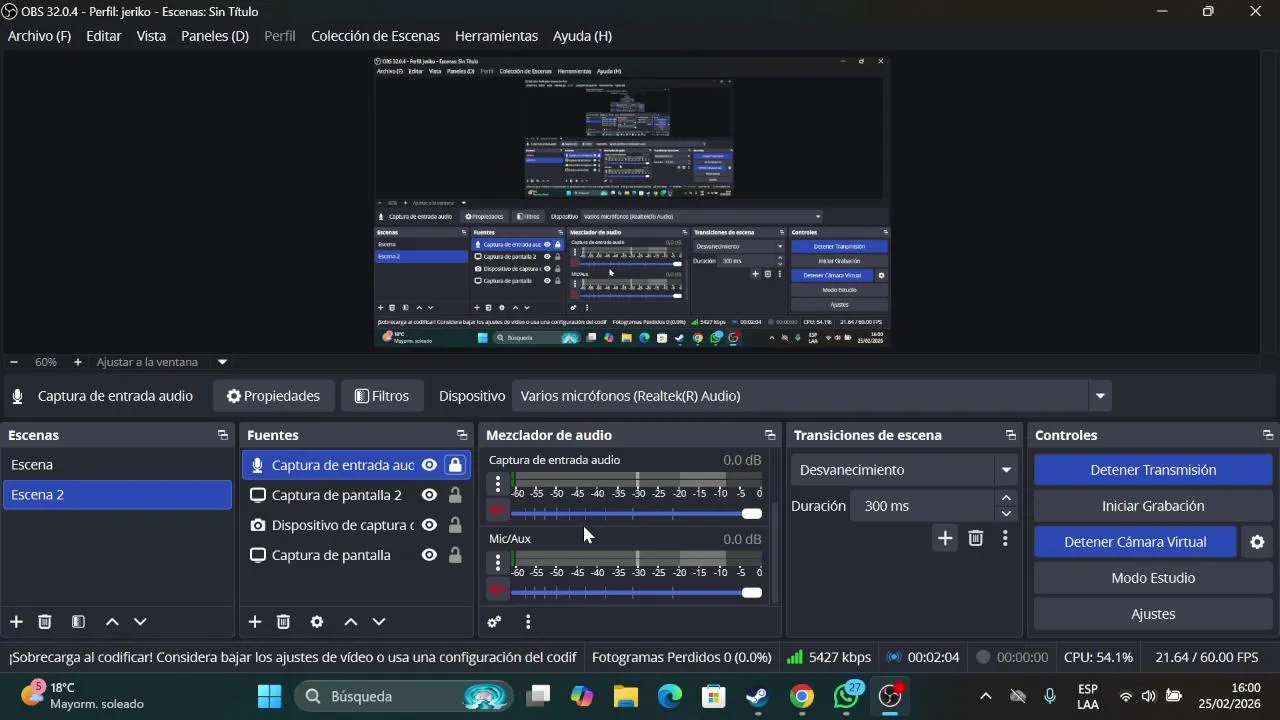Move source down arrow in Fuentes

coord(379,622)
